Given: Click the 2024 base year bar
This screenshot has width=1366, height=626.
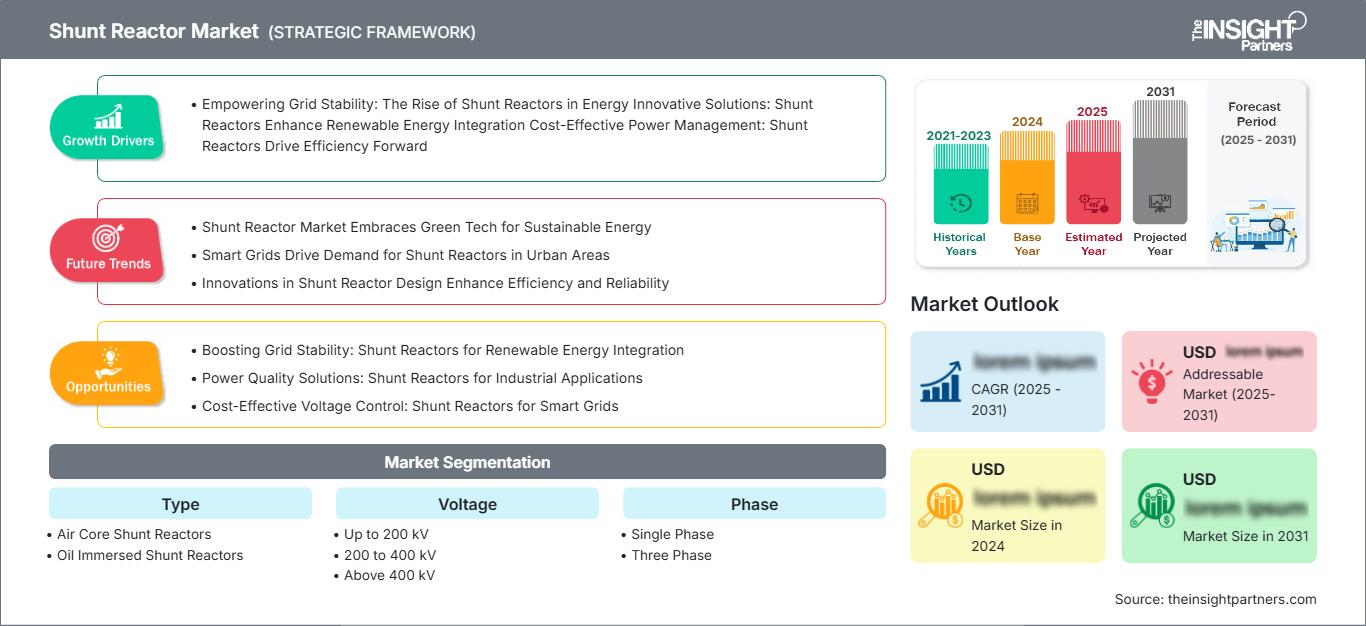Looking at the screenshot, I should click(1027, 177).
